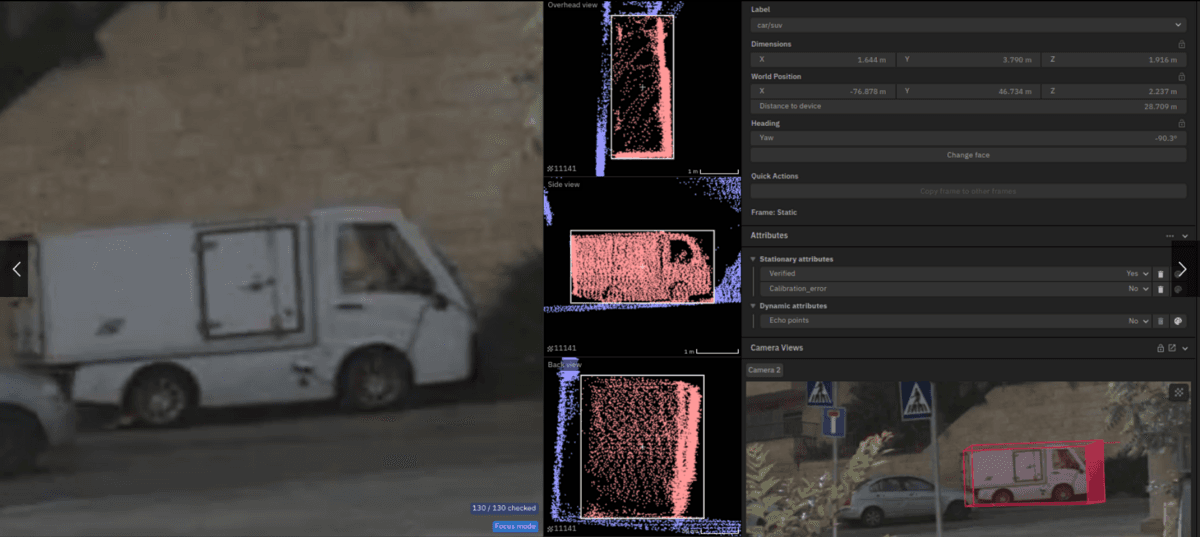Screen dimensions: 1200x537
Task: Delete the Calibration_error attribute
Action: [x=1161, y=289]
